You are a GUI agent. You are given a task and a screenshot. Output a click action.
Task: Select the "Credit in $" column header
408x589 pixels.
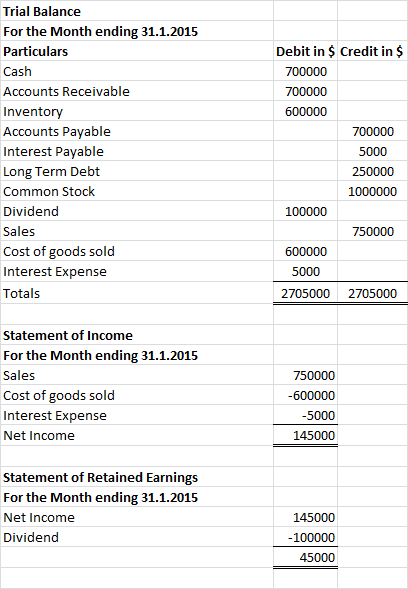372,51
